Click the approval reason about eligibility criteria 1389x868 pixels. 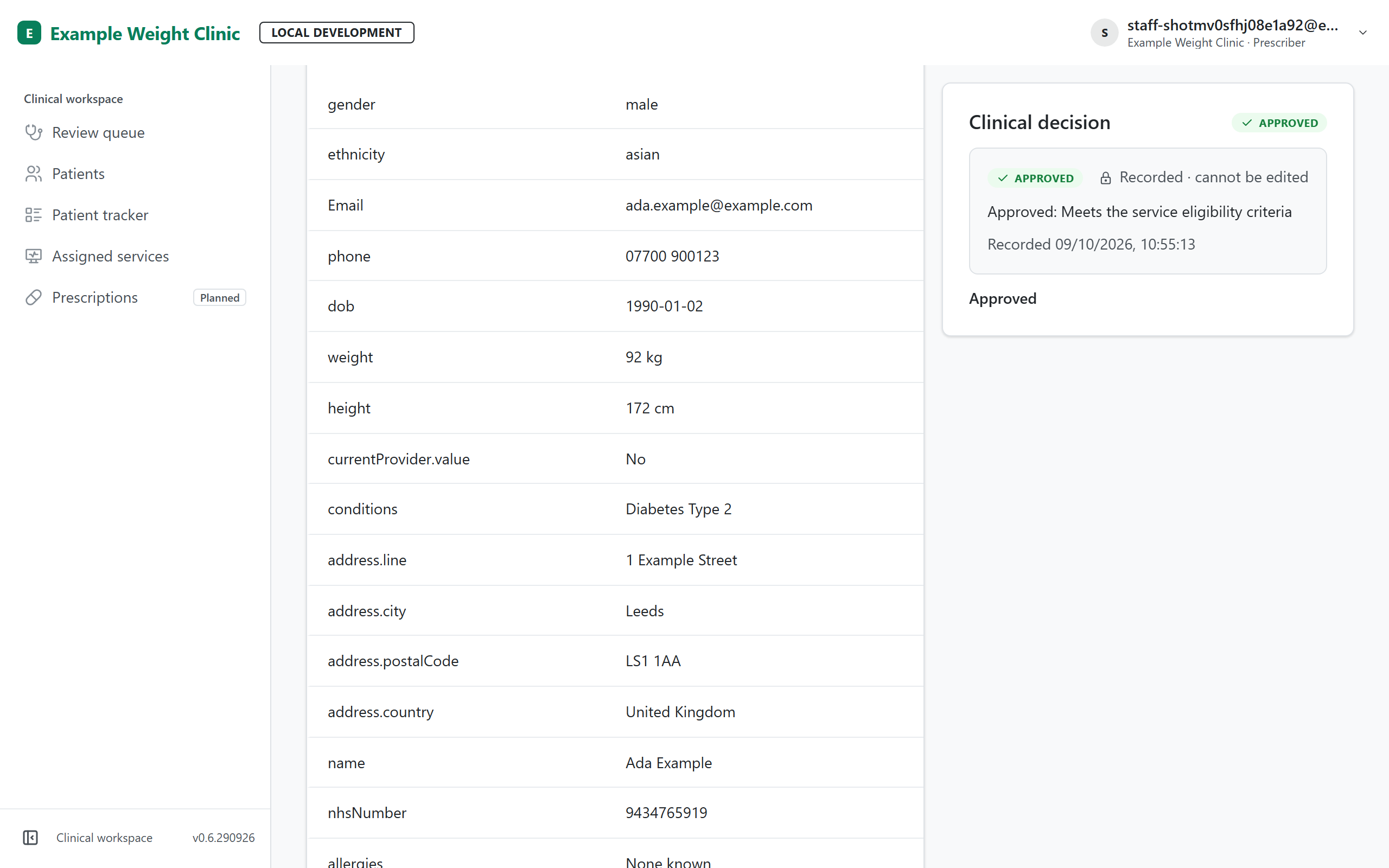click(x=1139, y=212)
